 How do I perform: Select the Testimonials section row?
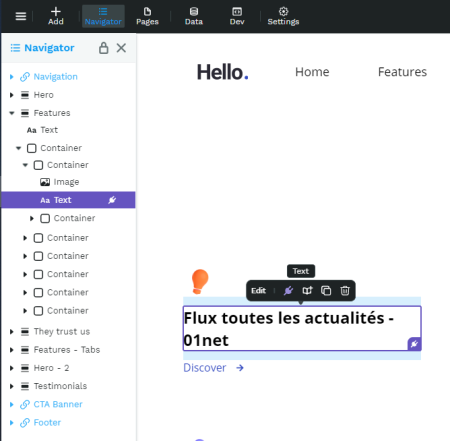coord(68,386)
